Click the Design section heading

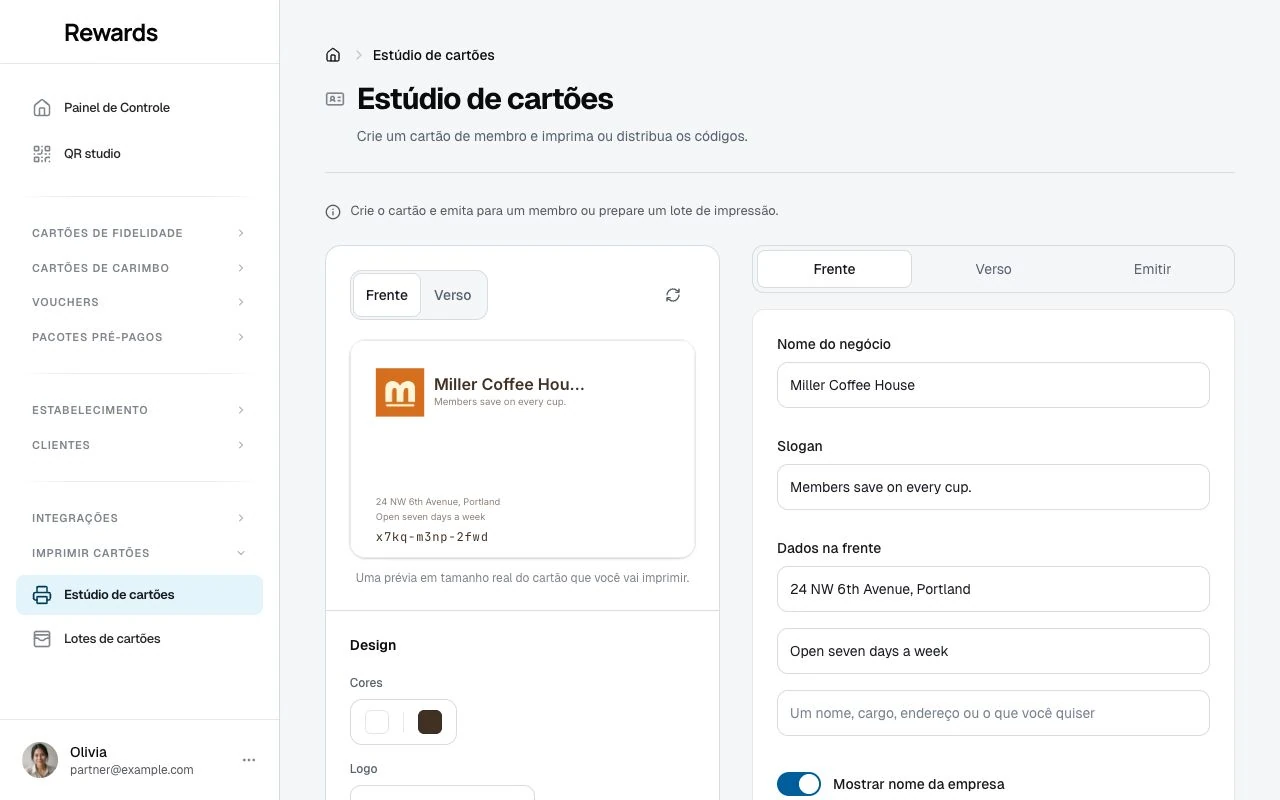tap(373, 645)
